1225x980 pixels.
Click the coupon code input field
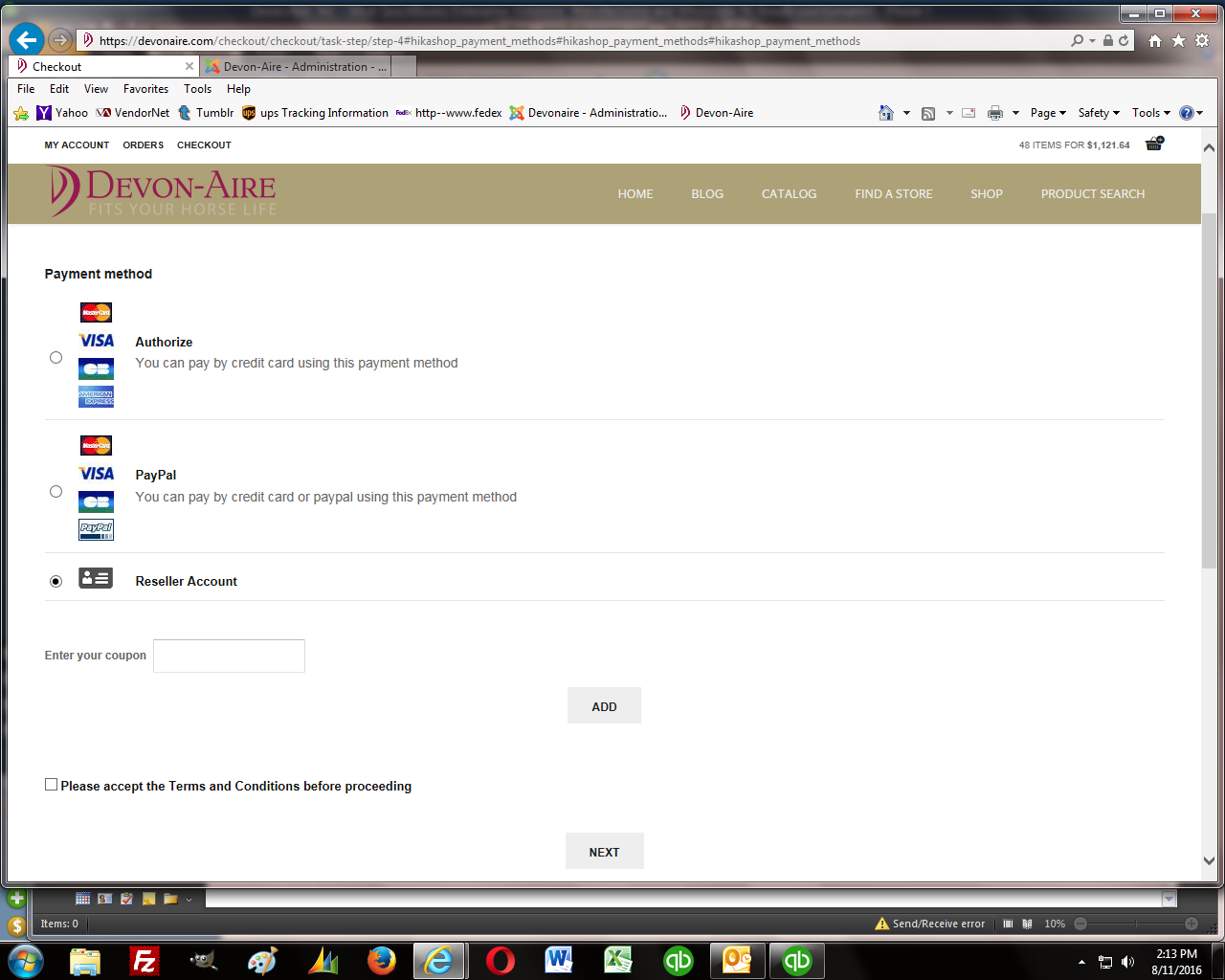229,656
